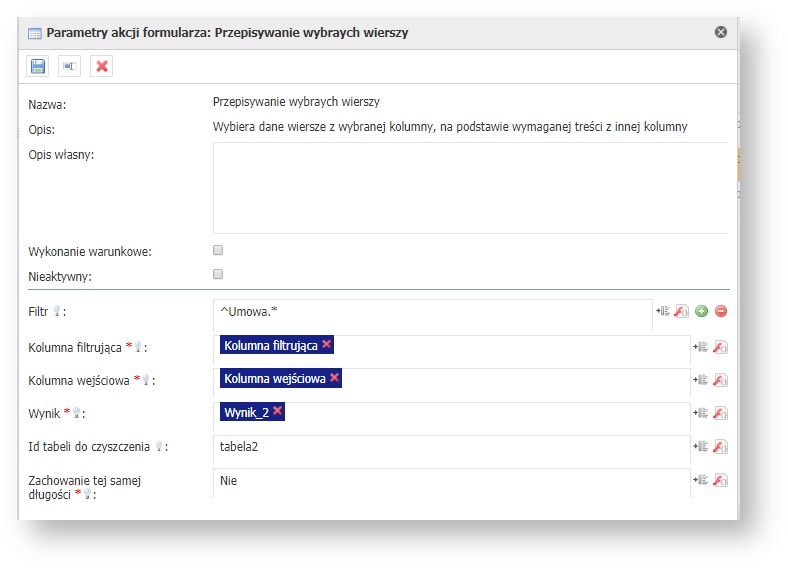Open the function editor icon for Wynik
This screenshot has height=568, width=788.
pos(720,413)
